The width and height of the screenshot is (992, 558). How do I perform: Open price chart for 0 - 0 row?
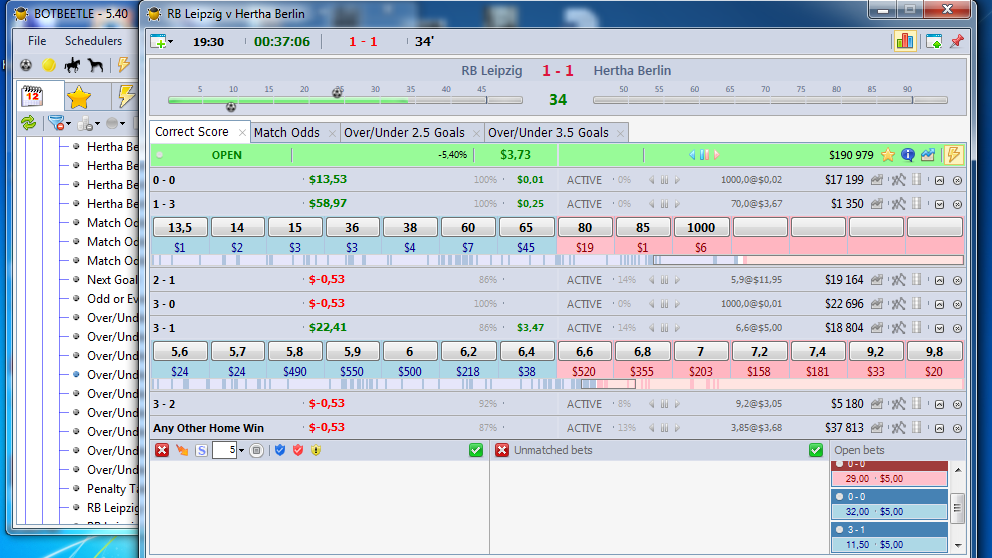(x=877, y=180)
